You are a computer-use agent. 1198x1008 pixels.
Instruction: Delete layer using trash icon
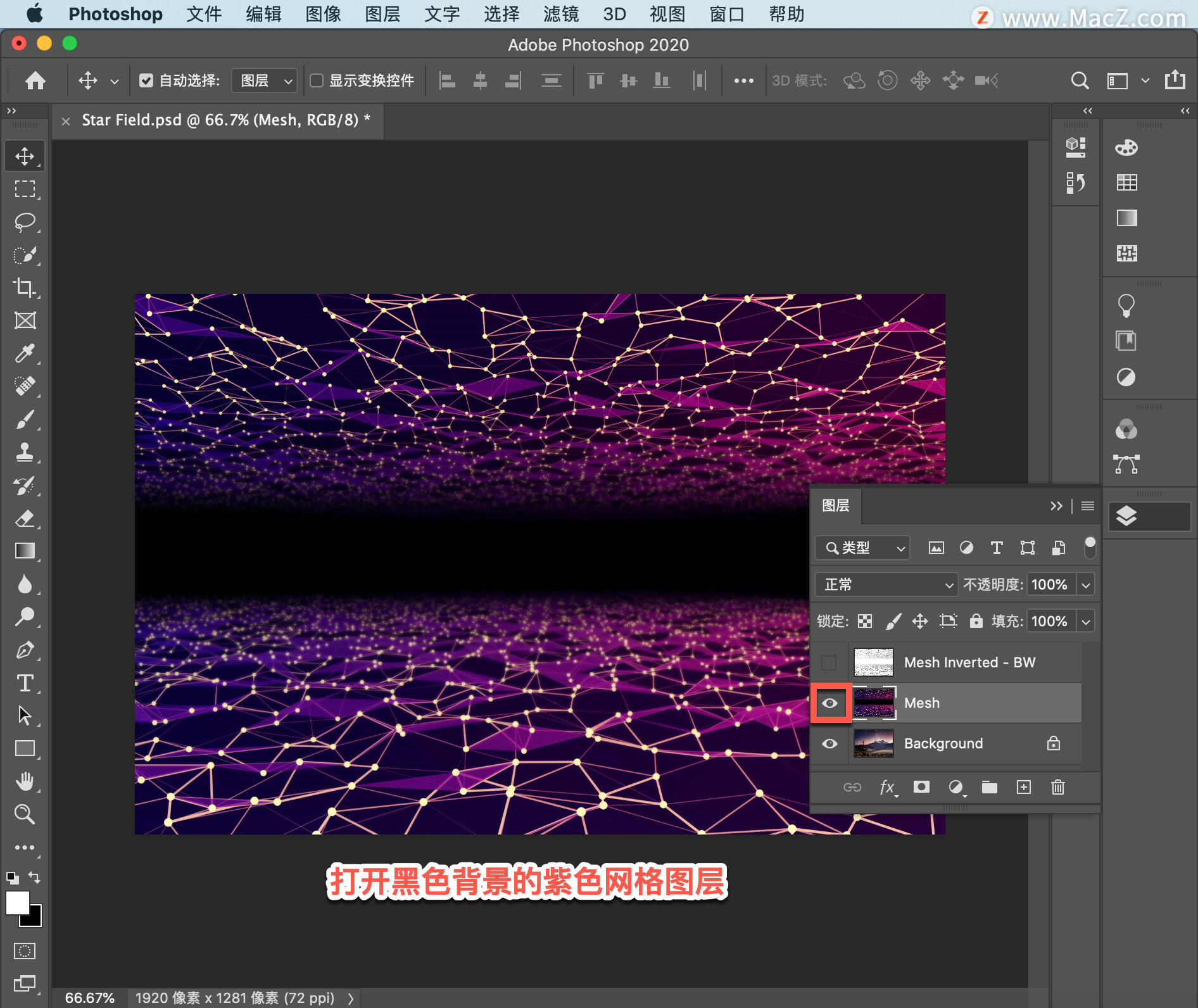point(1057,787)
